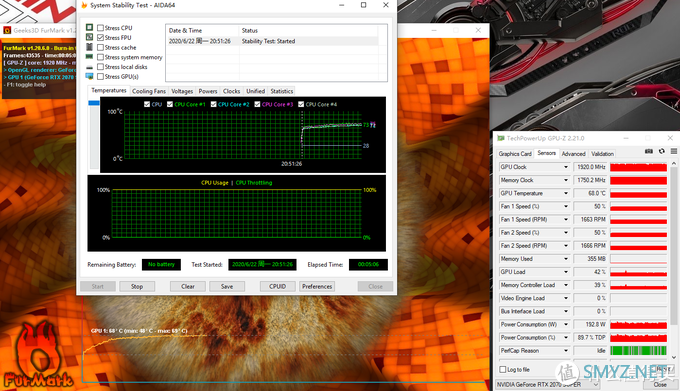Switch to Clocks tab
Screen dimensions: 680x391
232,91
